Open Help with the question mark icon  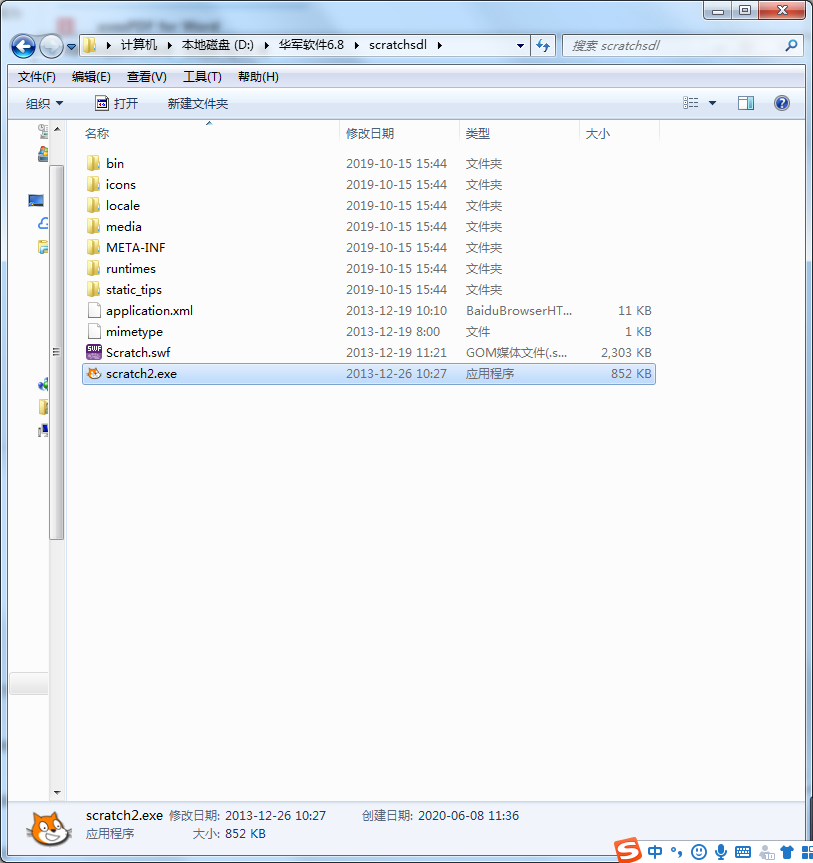[782, 103]
